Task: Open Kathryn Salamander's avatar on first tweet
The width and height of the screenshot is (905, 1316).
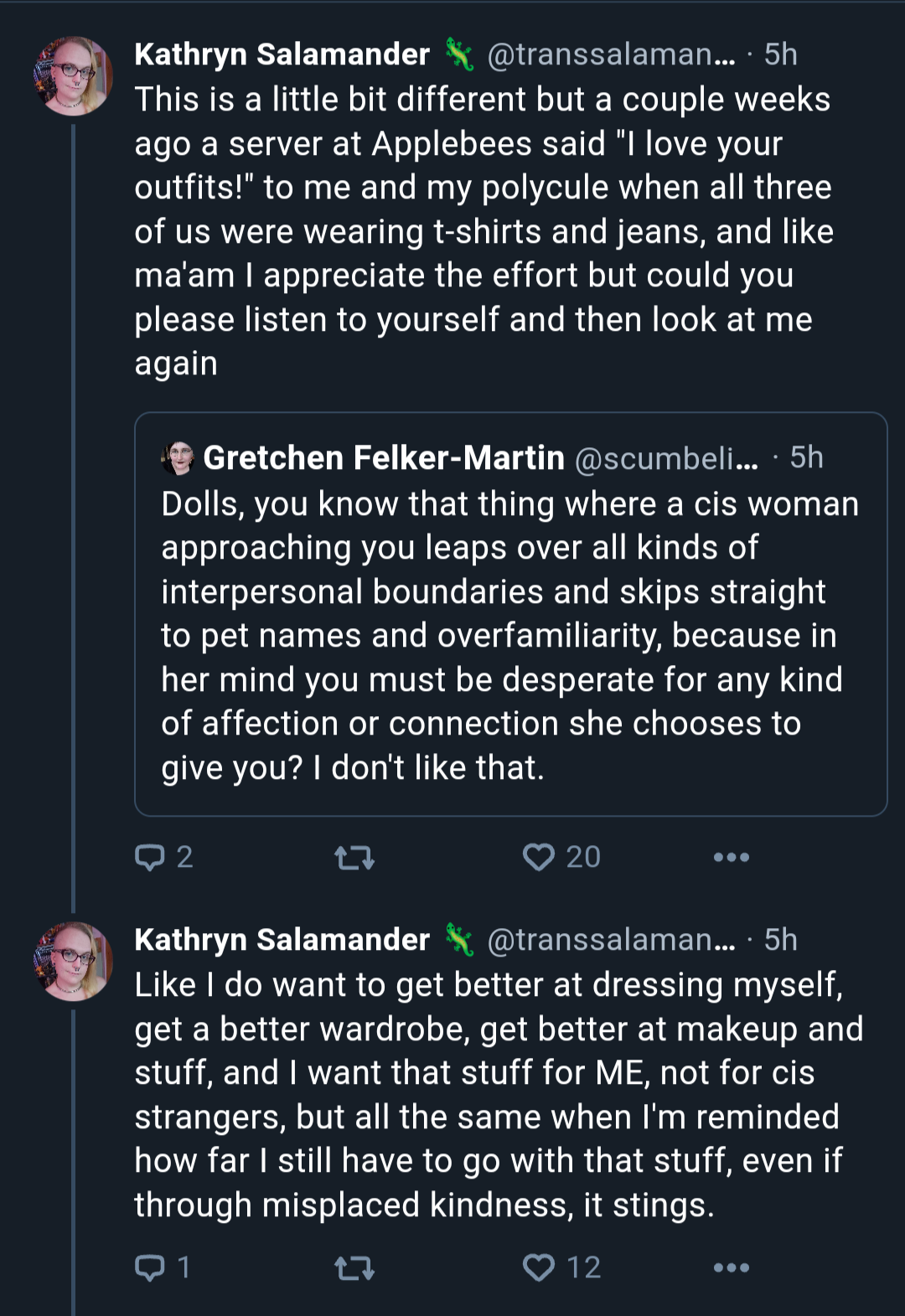Action: pyautogui.click(x=73, y=75)
